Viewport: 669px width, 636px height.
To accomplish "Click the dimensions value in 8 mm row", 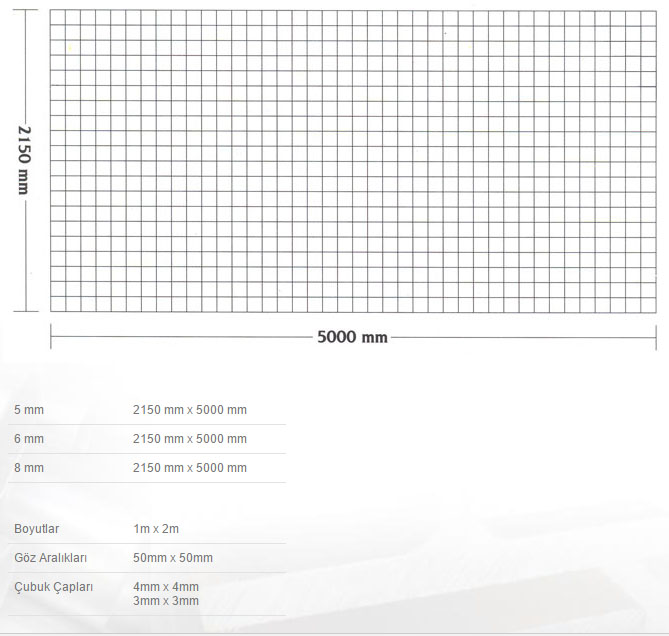I will (x=189, y=468).
